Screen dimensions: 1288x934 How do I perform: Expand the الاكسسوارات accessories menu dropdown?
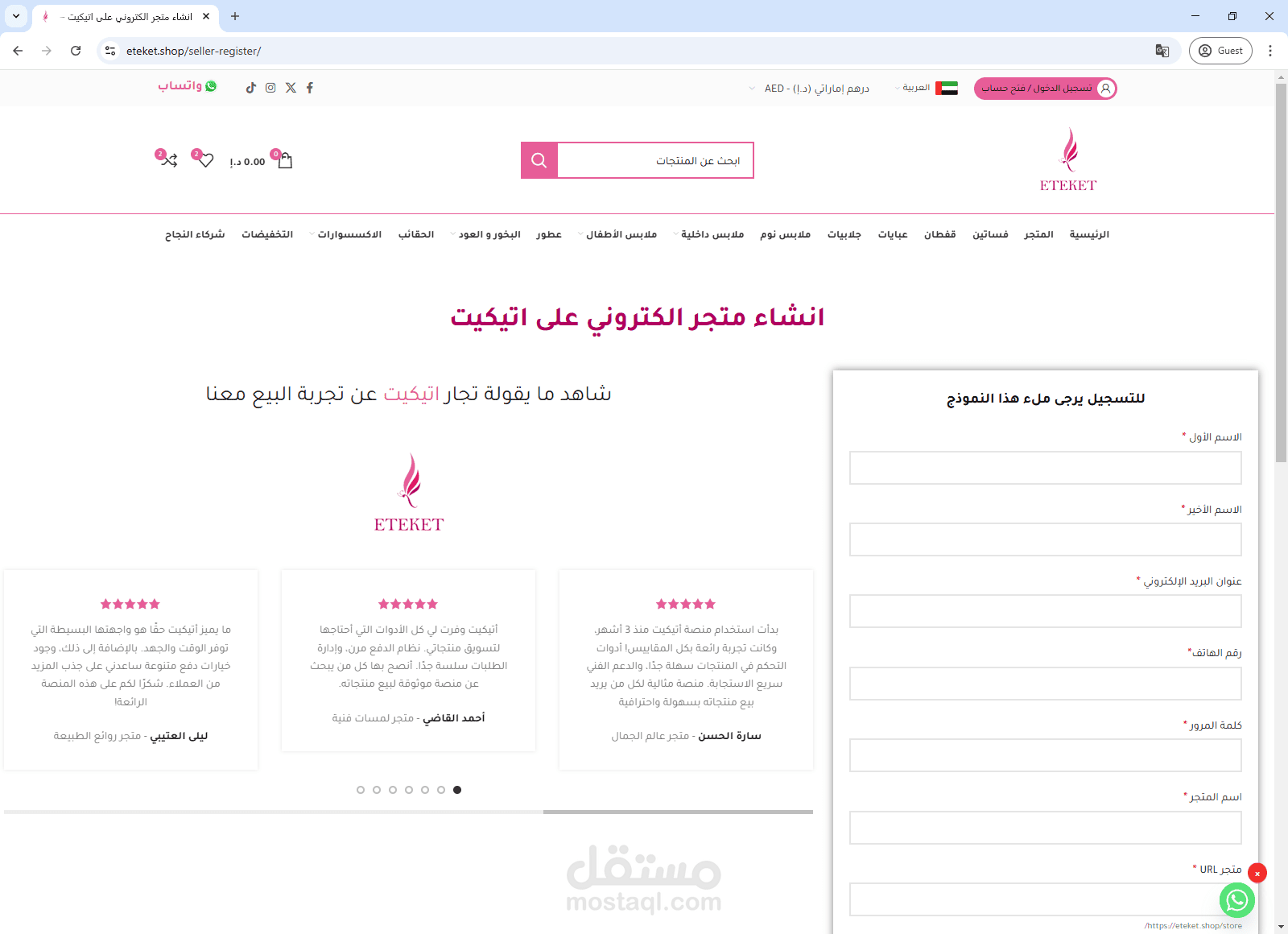pos(345,234)
